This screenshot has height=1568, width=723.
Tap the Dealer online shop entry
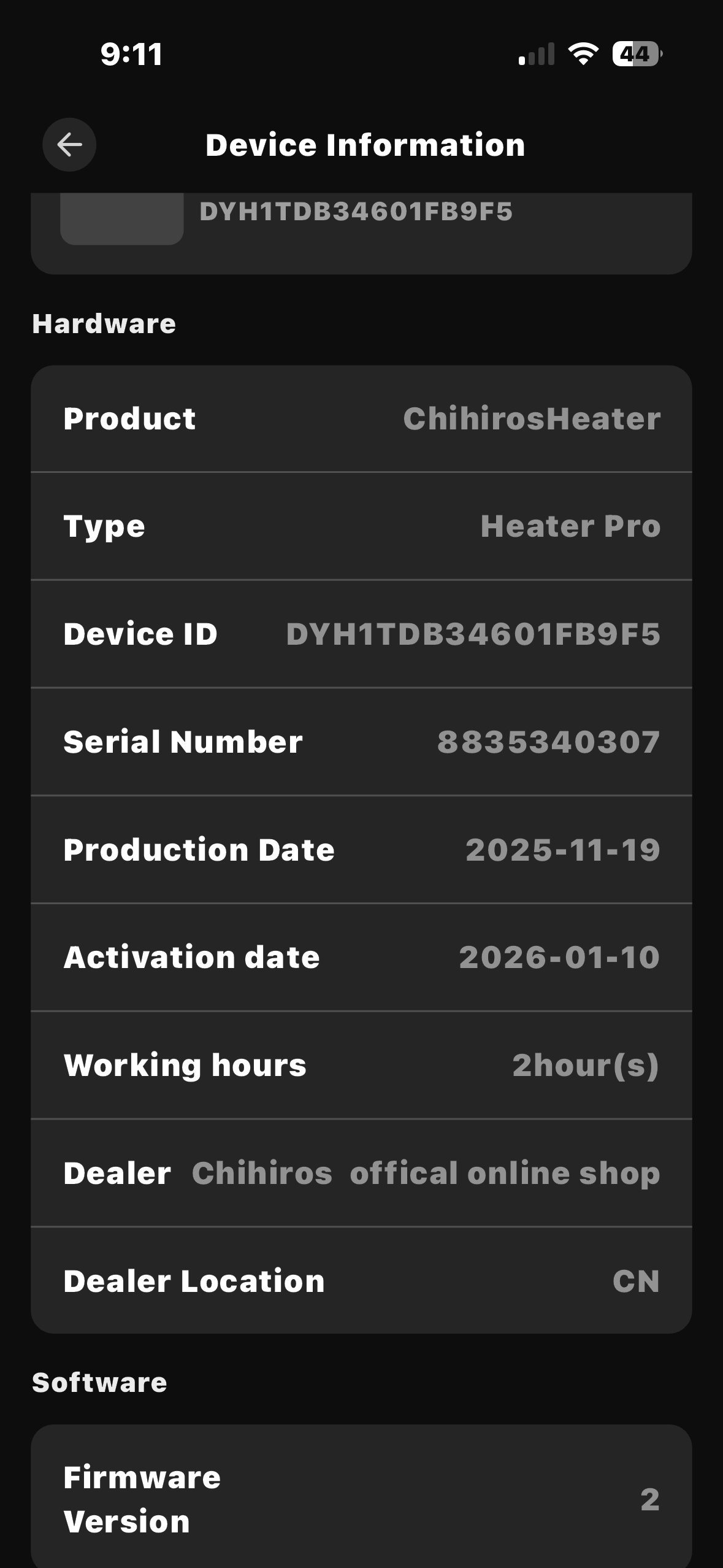click(426, 1173)
